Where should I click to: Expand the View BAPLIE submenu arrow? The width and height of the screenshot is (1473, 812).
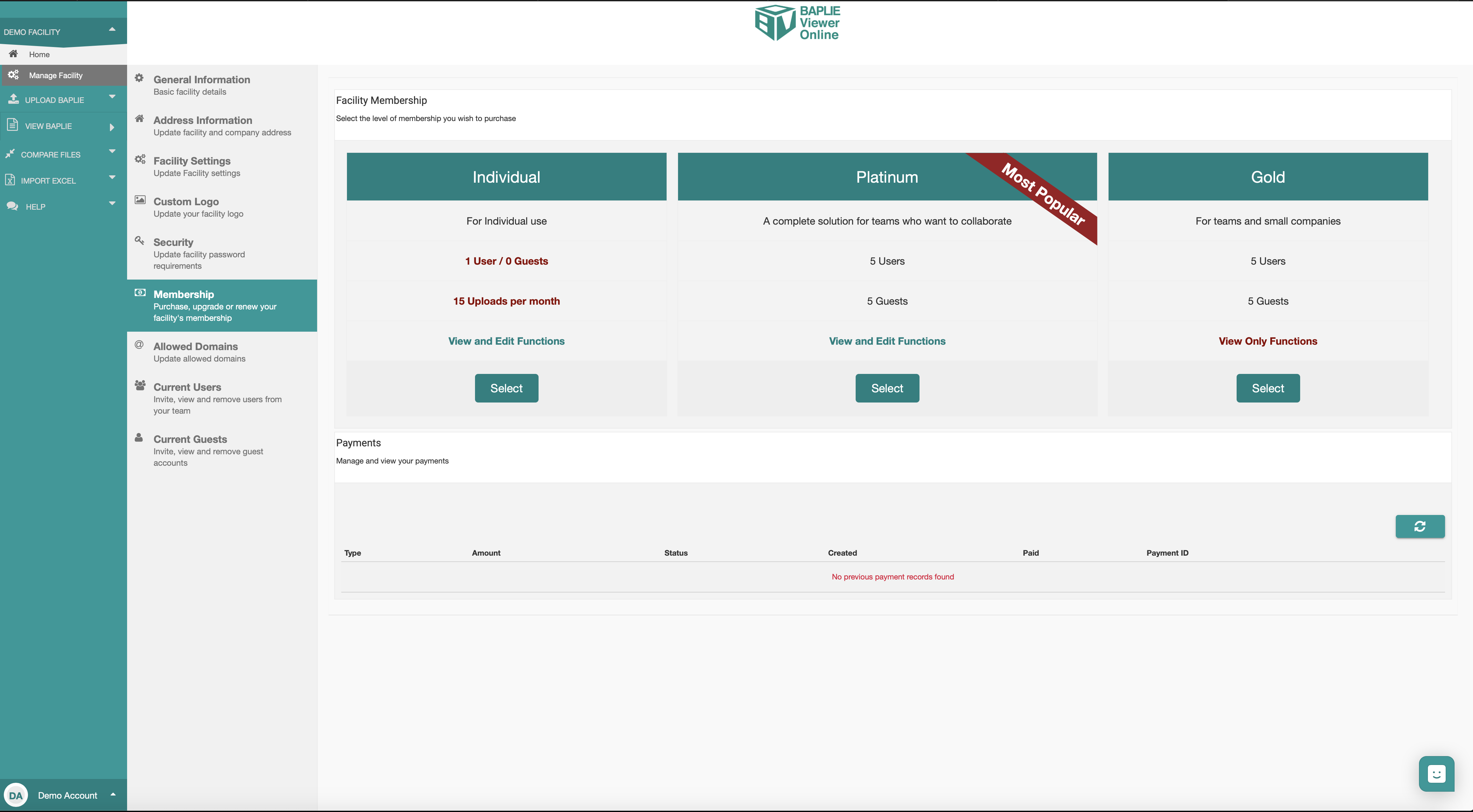(112, 127)
